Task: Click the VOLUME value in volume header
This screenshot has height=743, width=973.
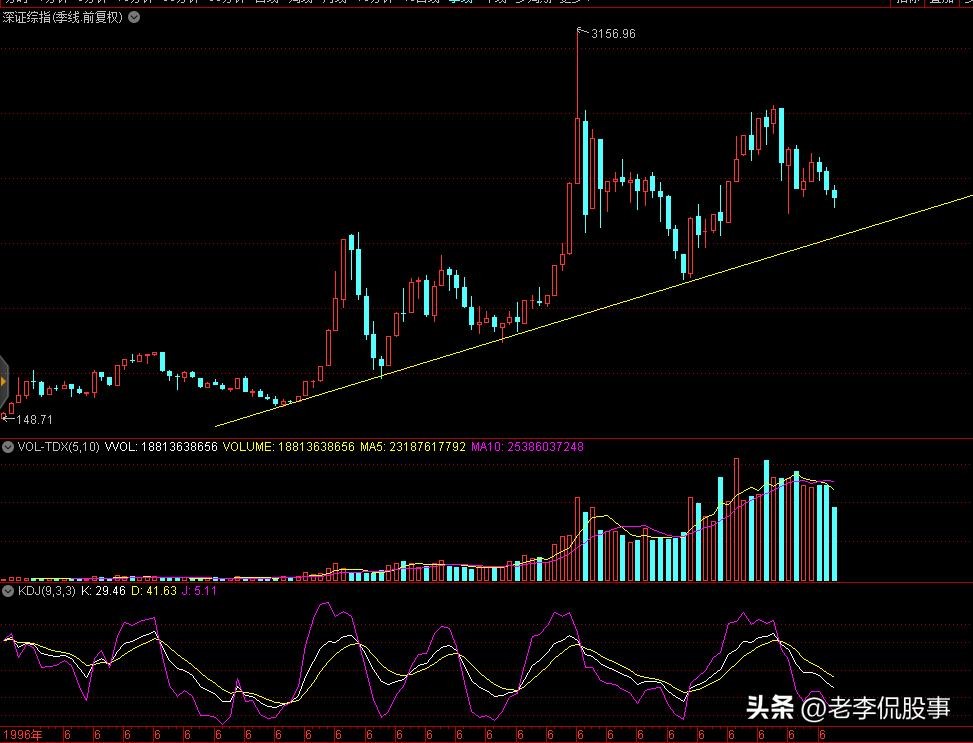Action: point(271,447)
